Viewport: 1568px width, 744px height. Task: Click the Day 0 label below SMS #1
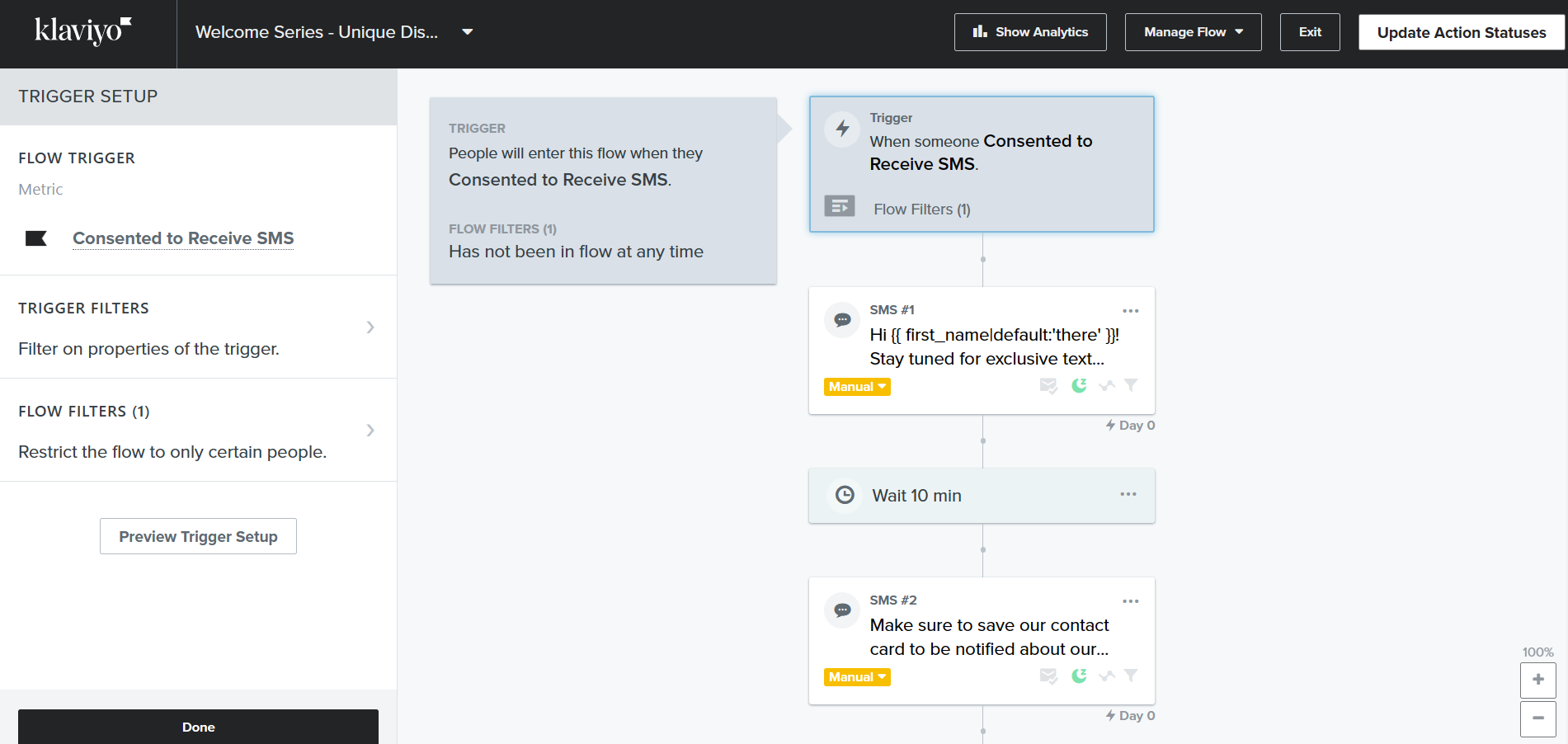coord(1131,426)
